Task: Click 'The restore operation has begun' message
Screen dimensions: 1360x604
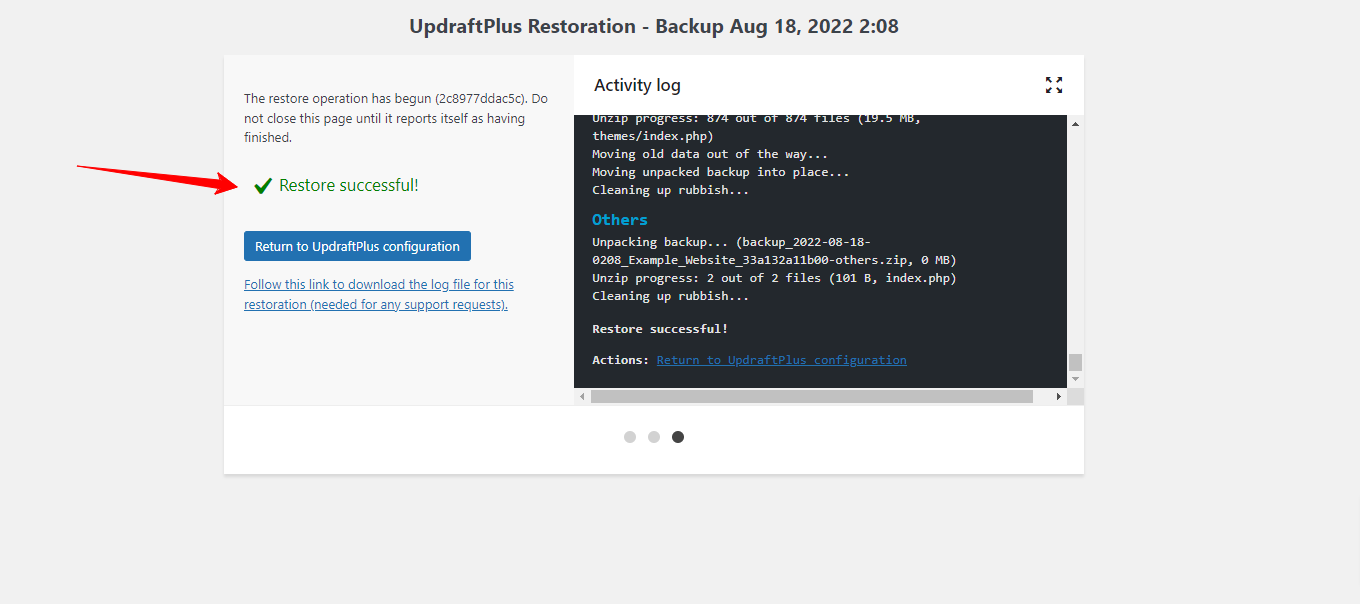Action: pos(397,118)
